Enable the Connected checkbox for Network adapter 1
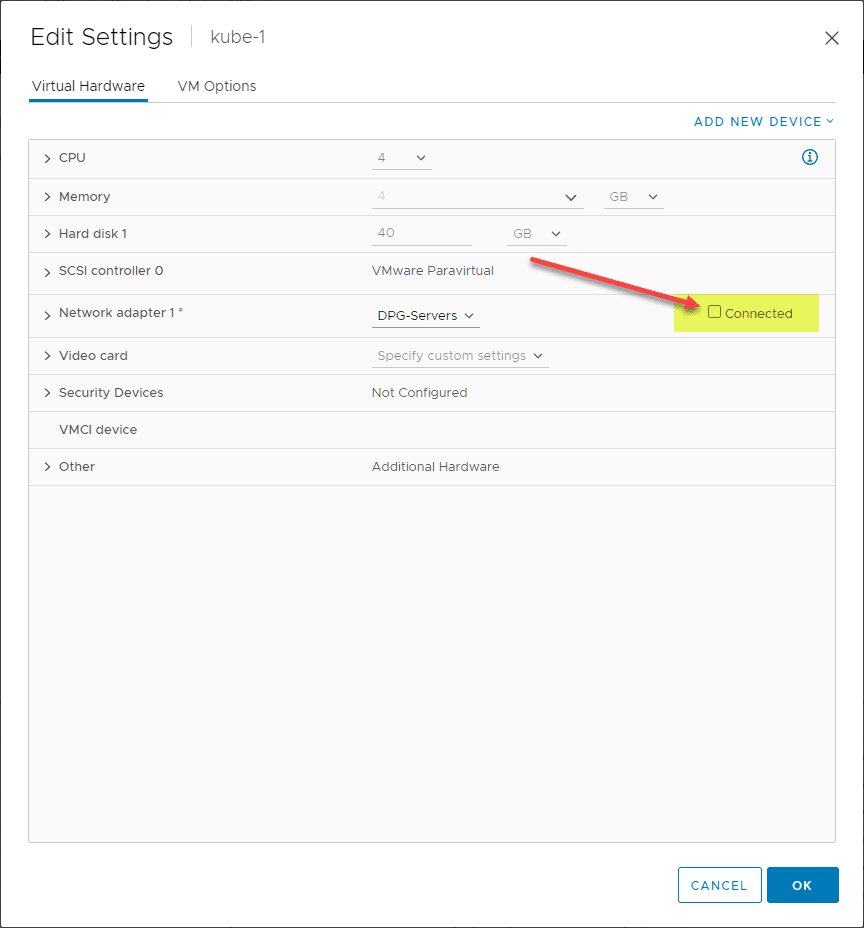 (x=714, y=312)
